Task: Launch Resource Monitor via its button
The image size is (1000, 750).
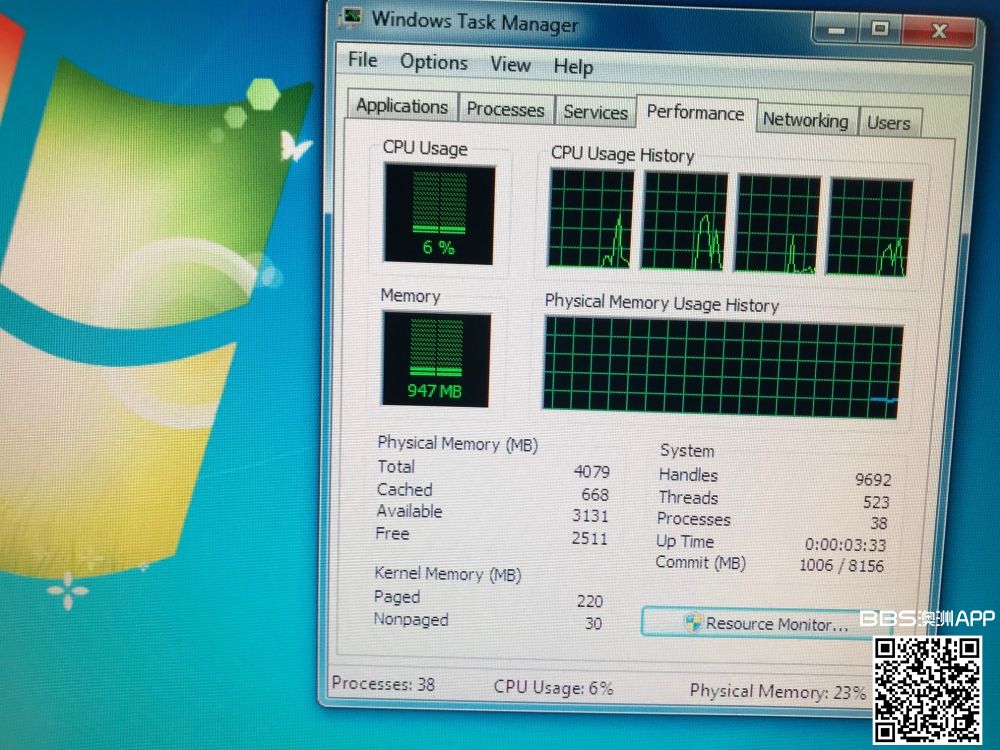Action: pyautogui.click(x=765, y=623)
